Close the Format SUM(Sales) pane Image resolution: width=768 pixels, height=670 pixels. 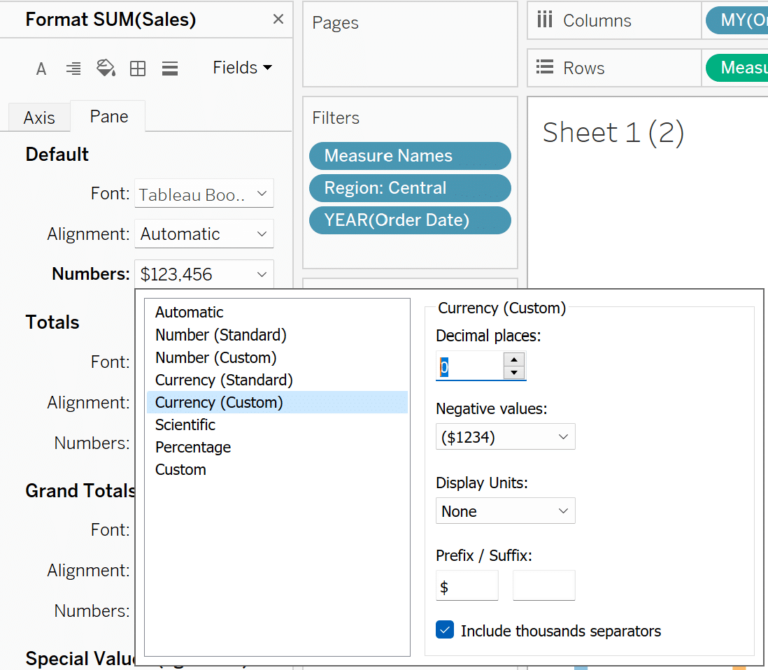[x=278, y=20]
